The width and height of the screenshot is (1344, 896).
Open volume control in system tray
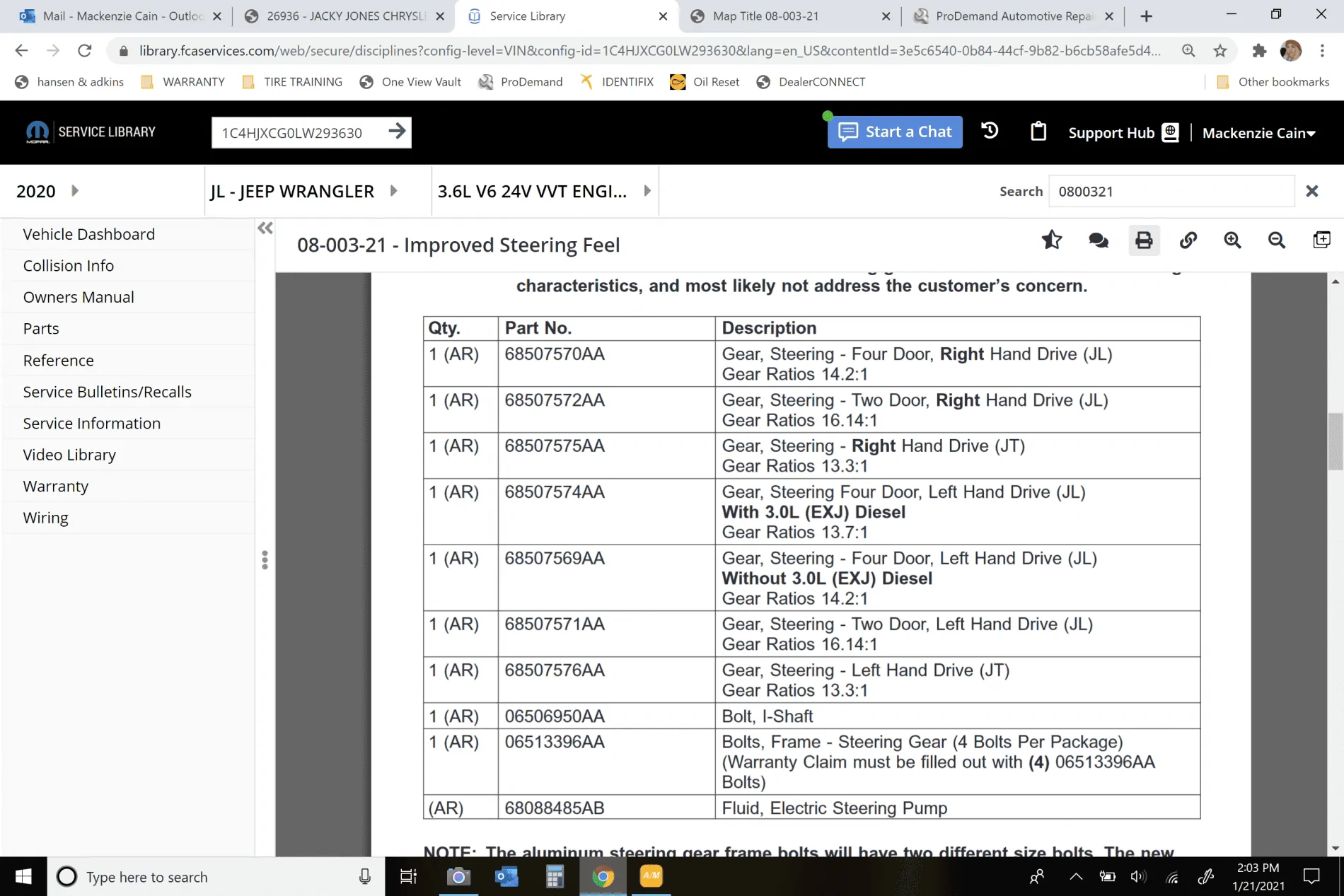point(1137,877)
